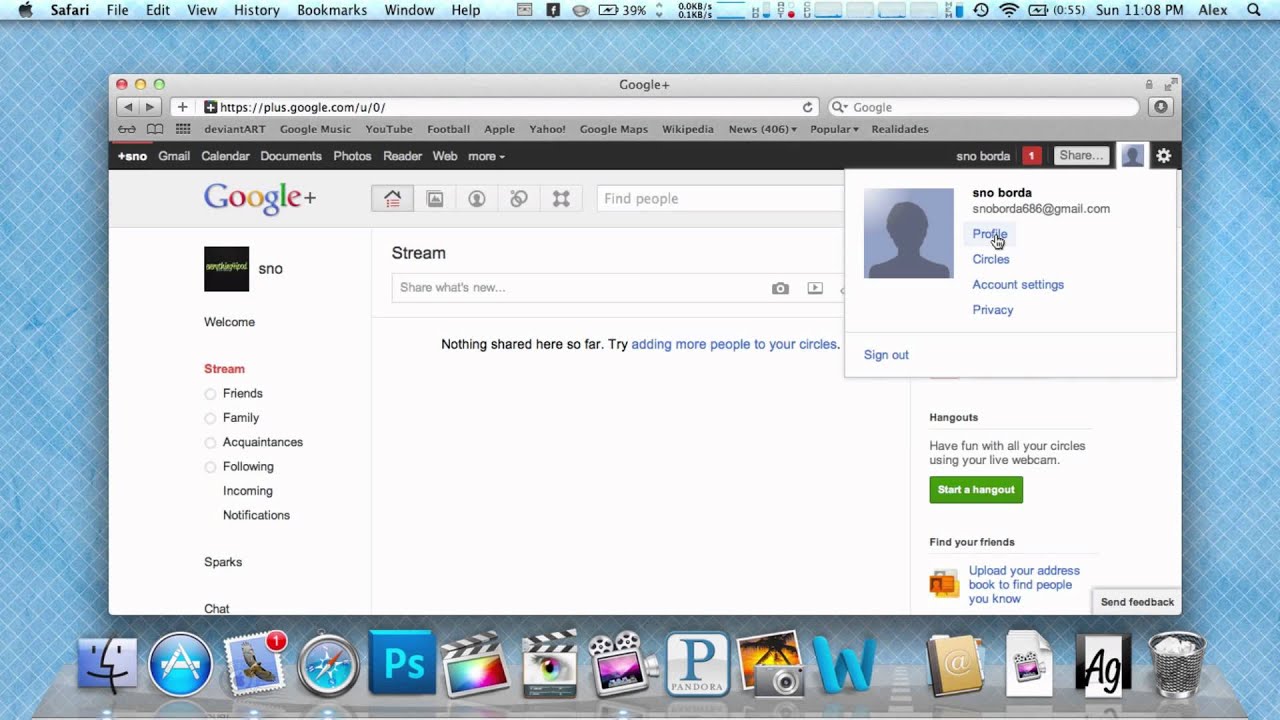Viewport: 1280px width, 720px height.
Task: Click the Safari back arrow
Action: [x=128, y=107]
